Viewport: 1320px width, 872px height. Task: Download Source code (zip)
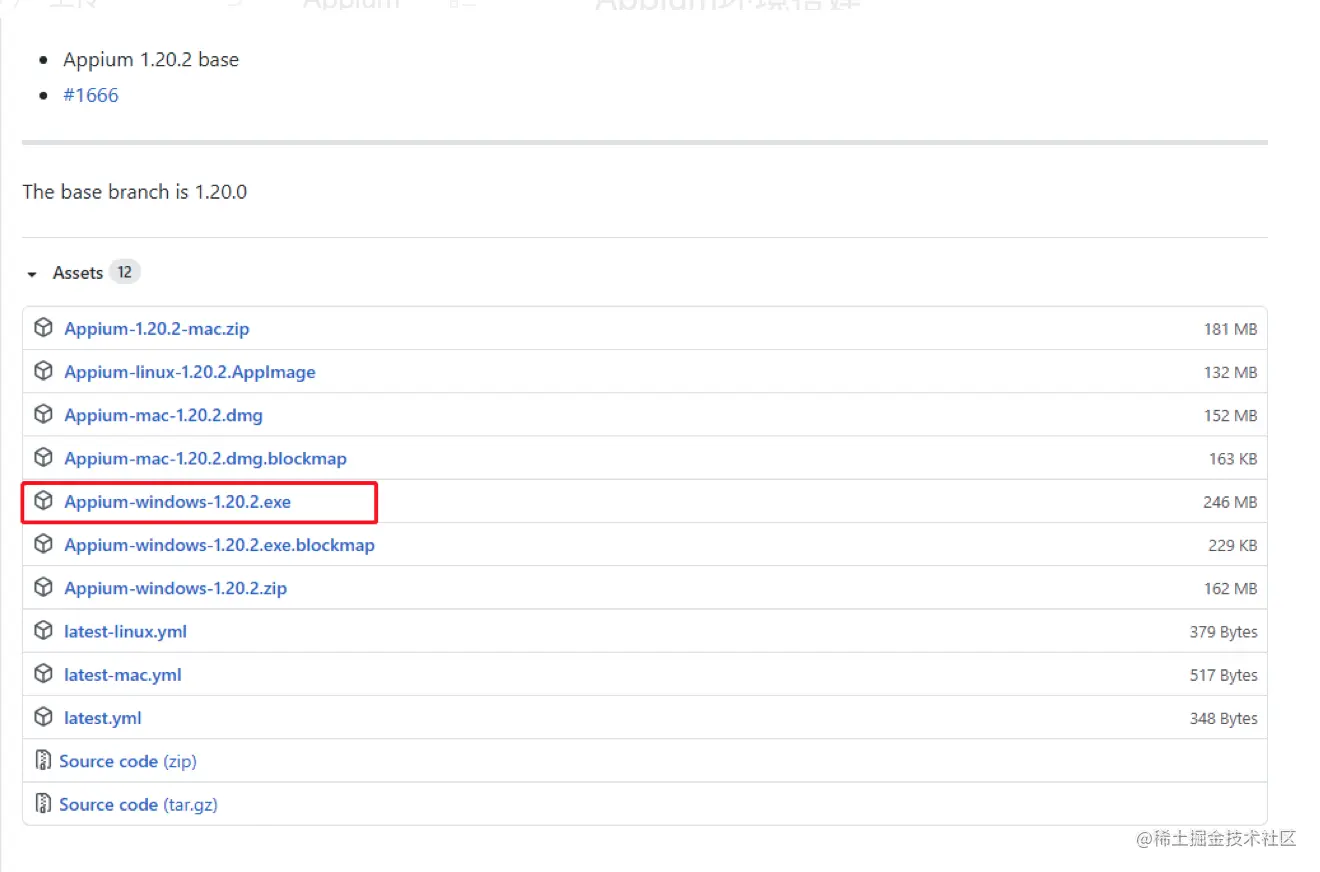click(128, 761)
